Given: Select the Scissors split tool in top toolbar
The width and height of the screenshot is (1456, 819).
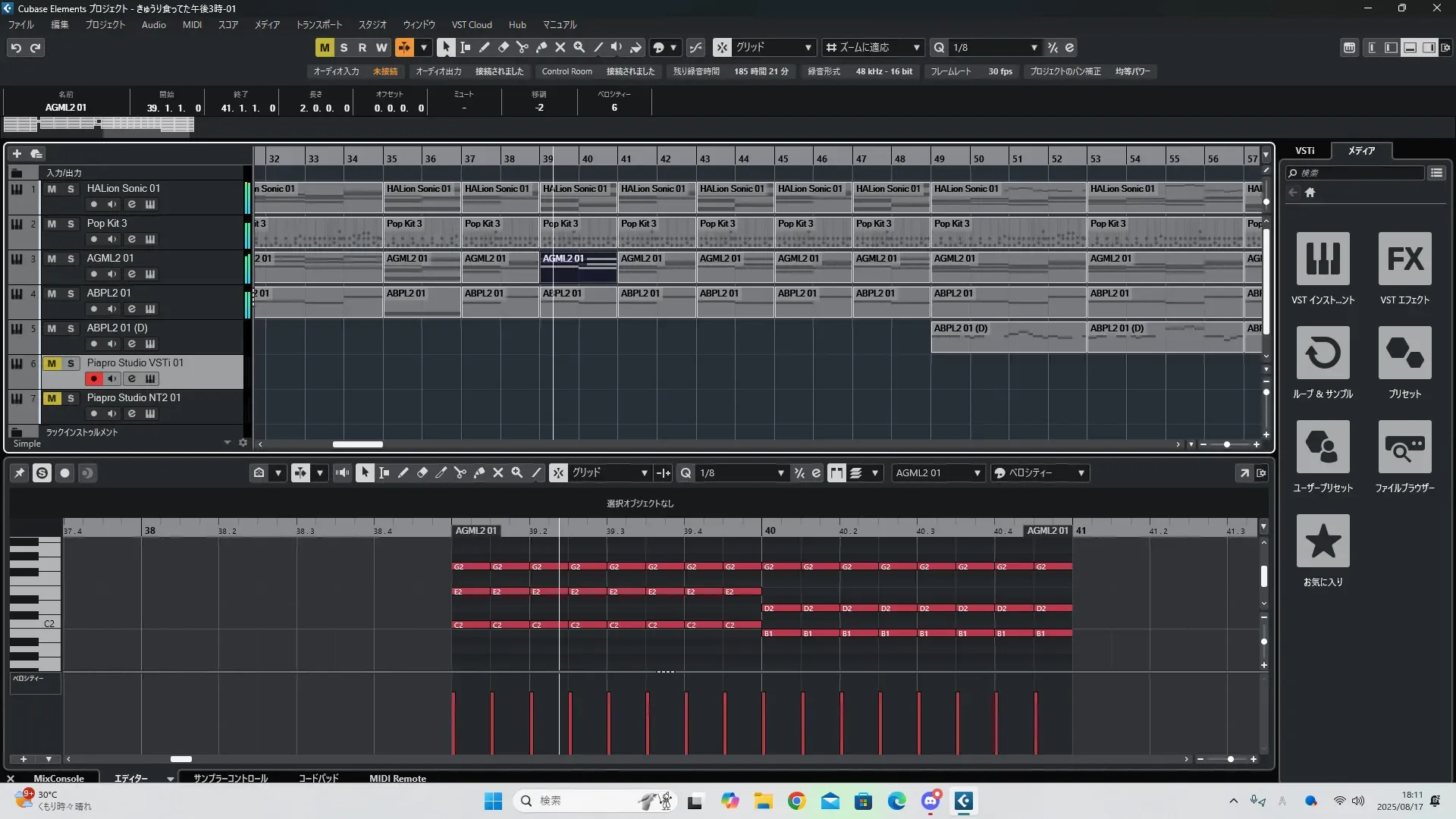Looking at the screenshot, I should pyautogui.click(x=522, y=47).
